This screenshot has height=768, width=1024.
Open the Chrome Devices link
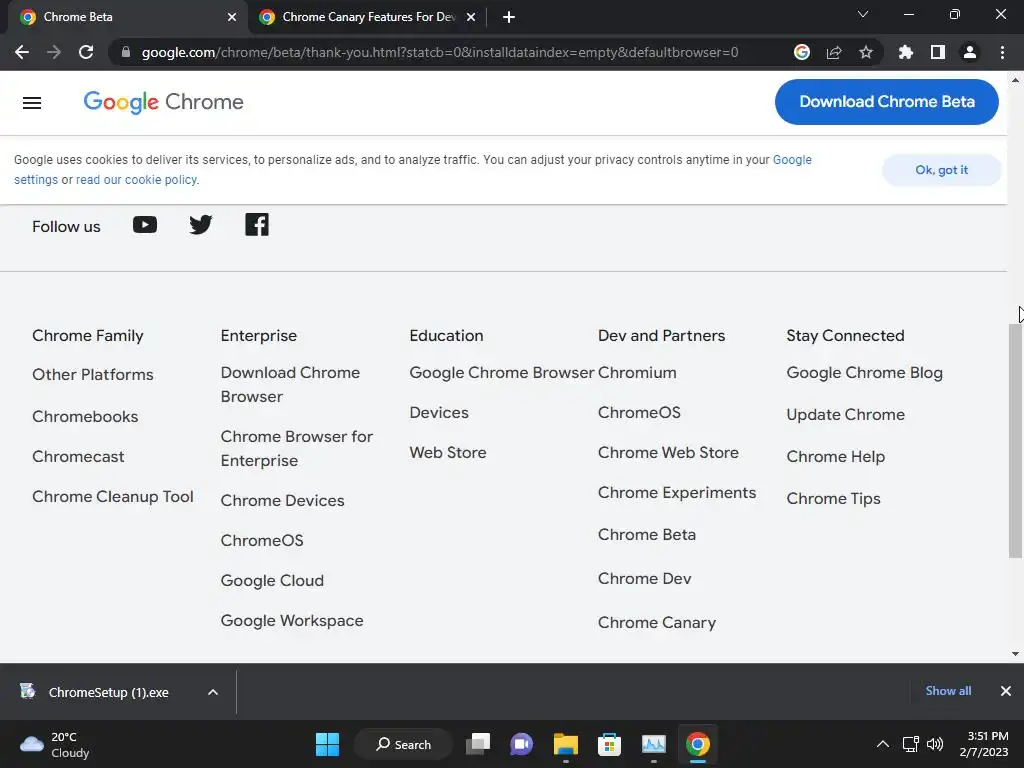pos(282,500)
